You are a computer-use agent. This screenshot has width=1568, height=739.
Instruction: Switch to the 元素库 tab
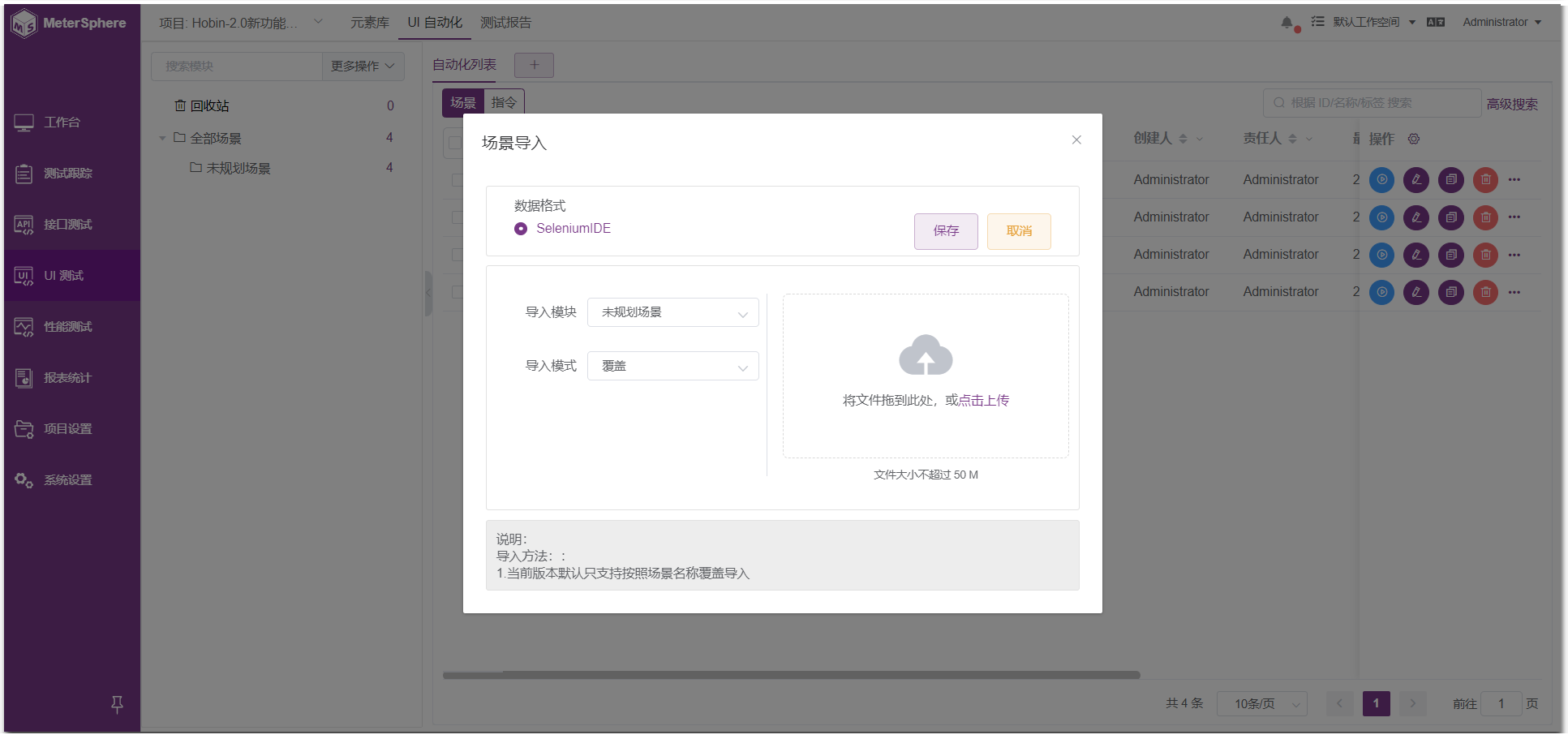[370, 23]
